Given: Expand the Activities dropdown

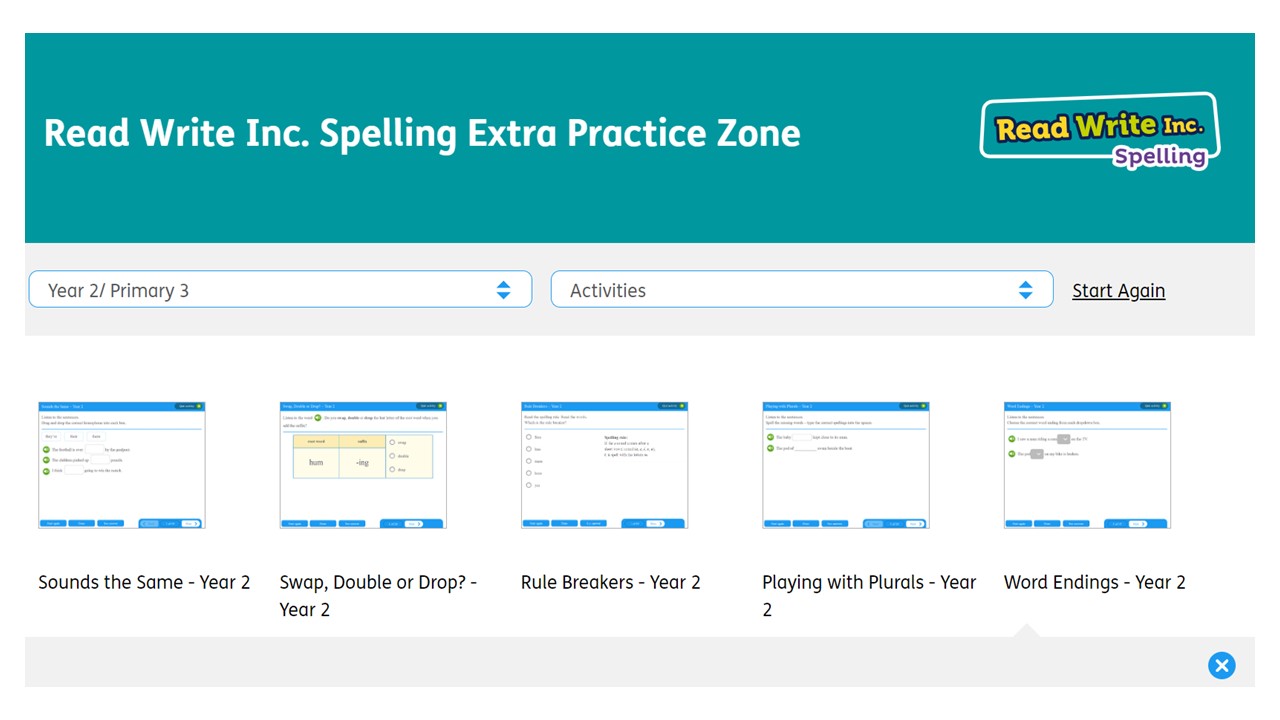Looking at the screenshot, I should click(x=802, y=290).
